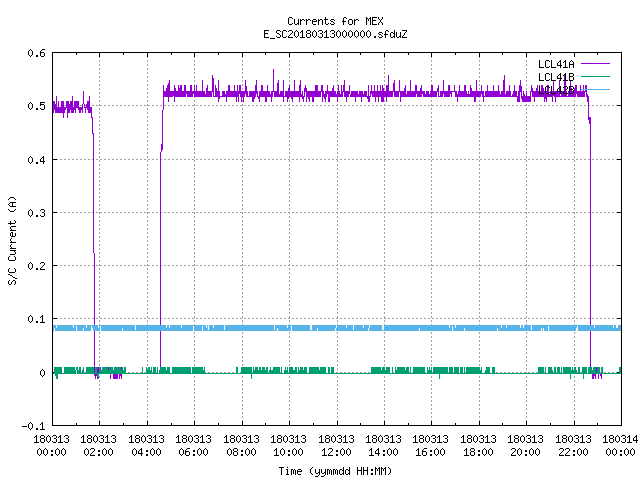The height and width of the screenshot is (480, 640).
Task: Click the y-axis tick value 0 at baseline
Action: click(x=42, y=373)
